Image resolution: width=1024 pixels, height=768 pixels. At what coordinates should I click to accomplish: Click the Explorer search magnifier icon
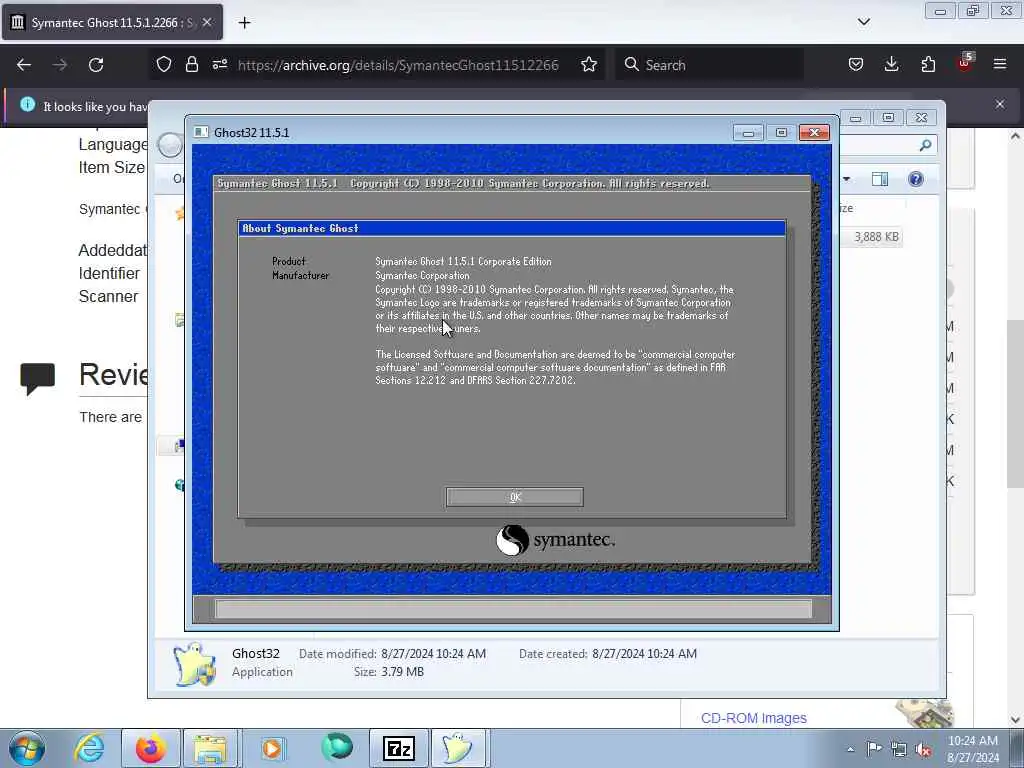click(x=925, y=145)
